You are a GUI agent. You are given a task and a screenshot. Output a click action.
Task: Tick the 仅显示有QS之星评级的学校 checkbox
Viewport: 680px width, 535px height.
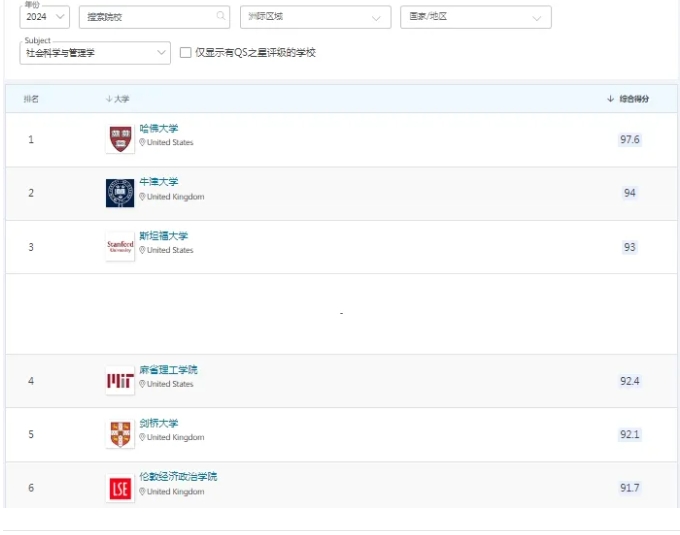coord(186,52)
